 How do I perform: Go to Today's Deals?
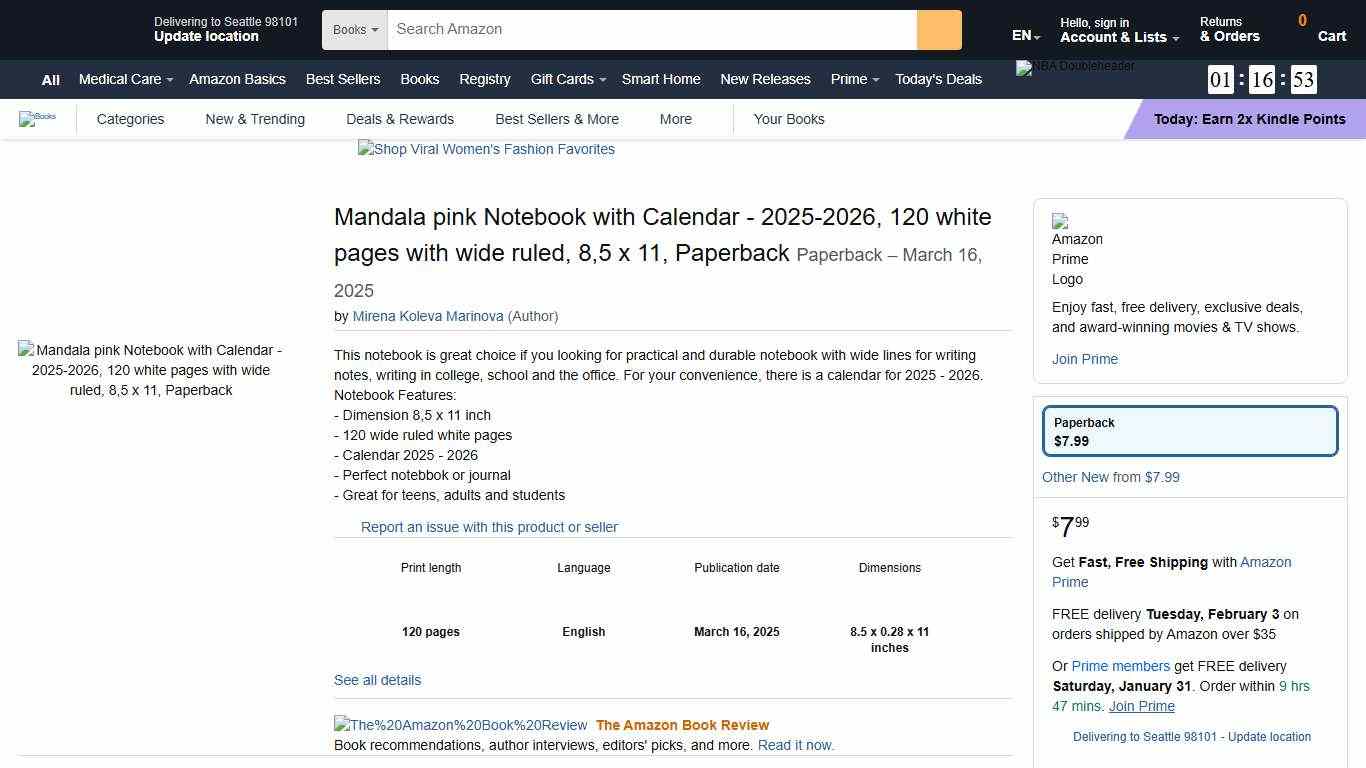(x=938, y=79)
